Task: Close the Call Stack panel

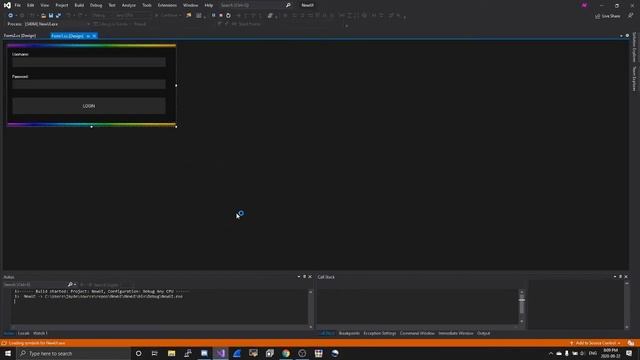Action: click(x=626, y=277)
